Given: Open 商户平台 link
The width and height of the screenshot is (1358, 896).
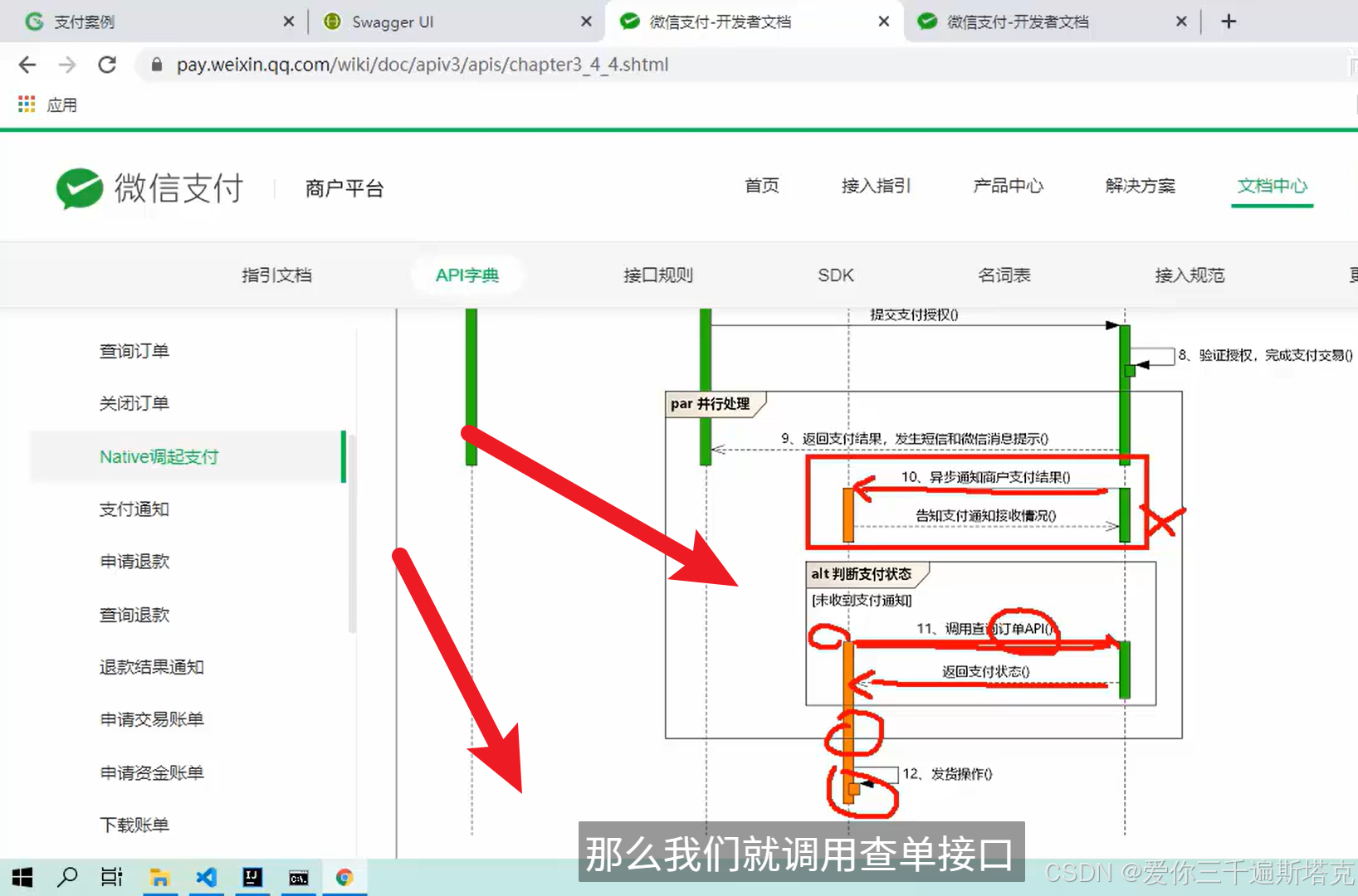Looking at the screenshot, I should (344, 188).
